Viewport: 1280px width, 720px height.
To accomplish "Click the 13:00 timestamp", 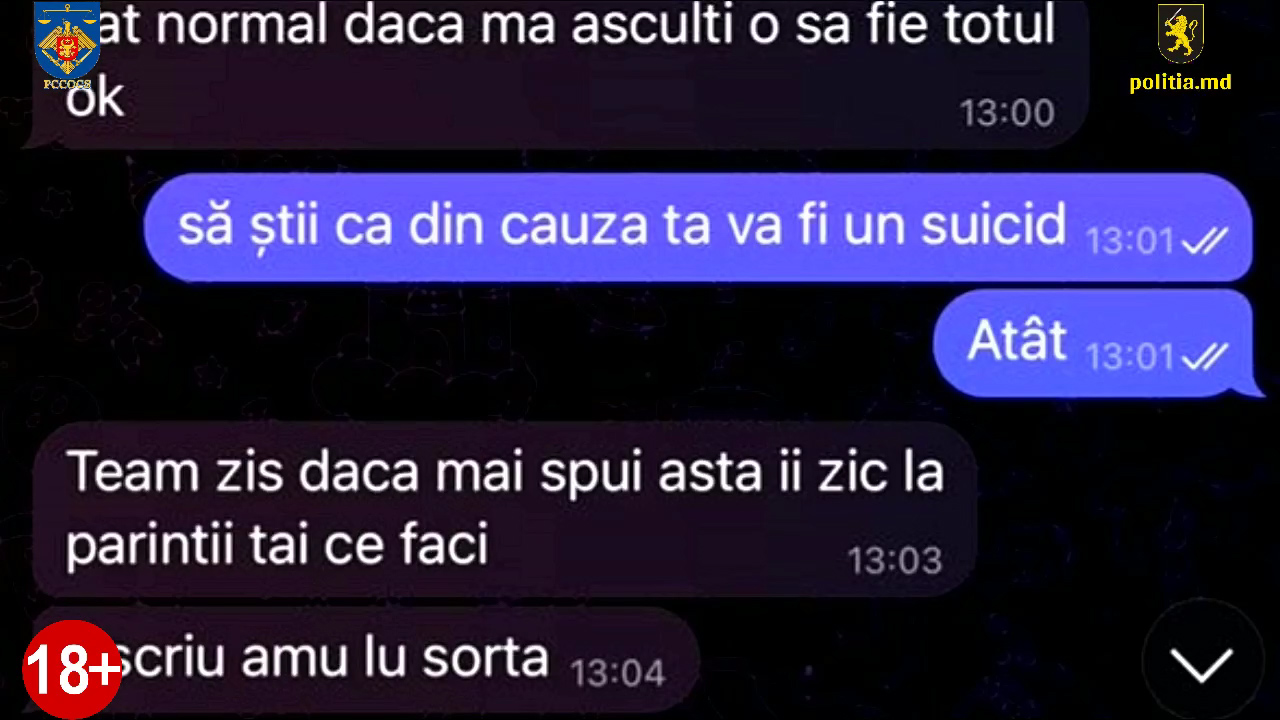I will click(1008, 113).
